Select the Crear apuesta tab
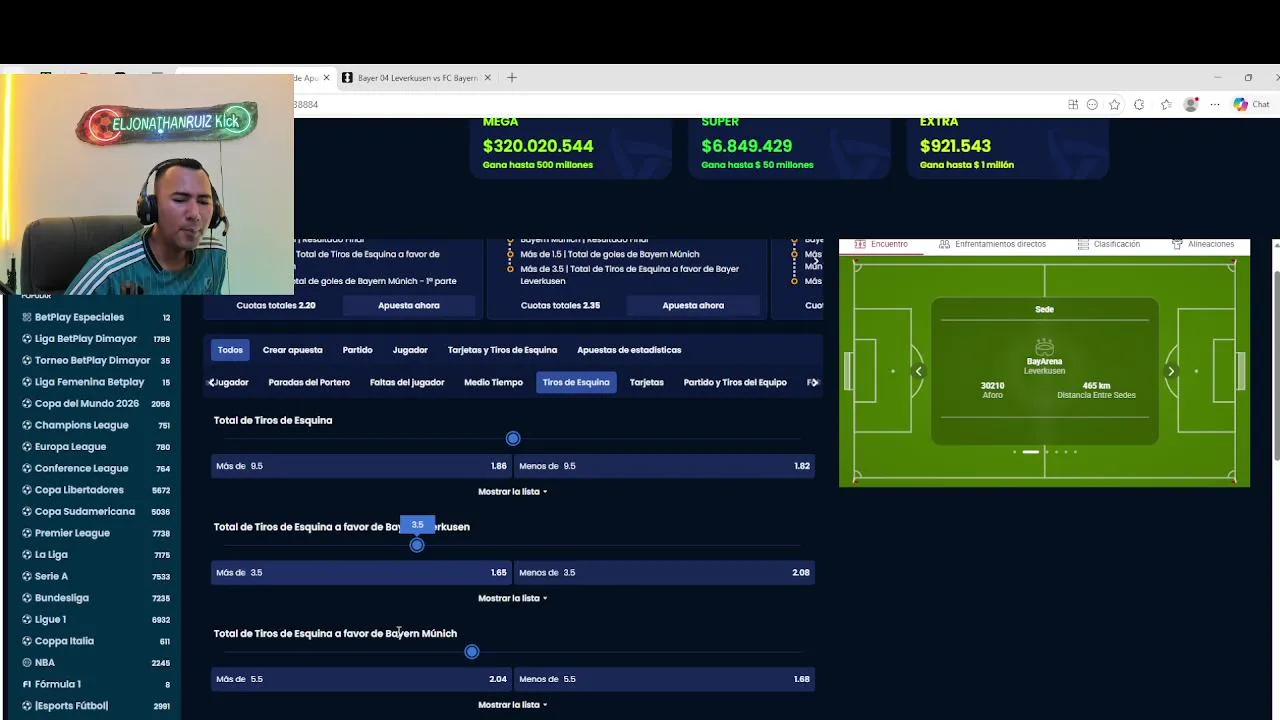 (x=292, y=350)
